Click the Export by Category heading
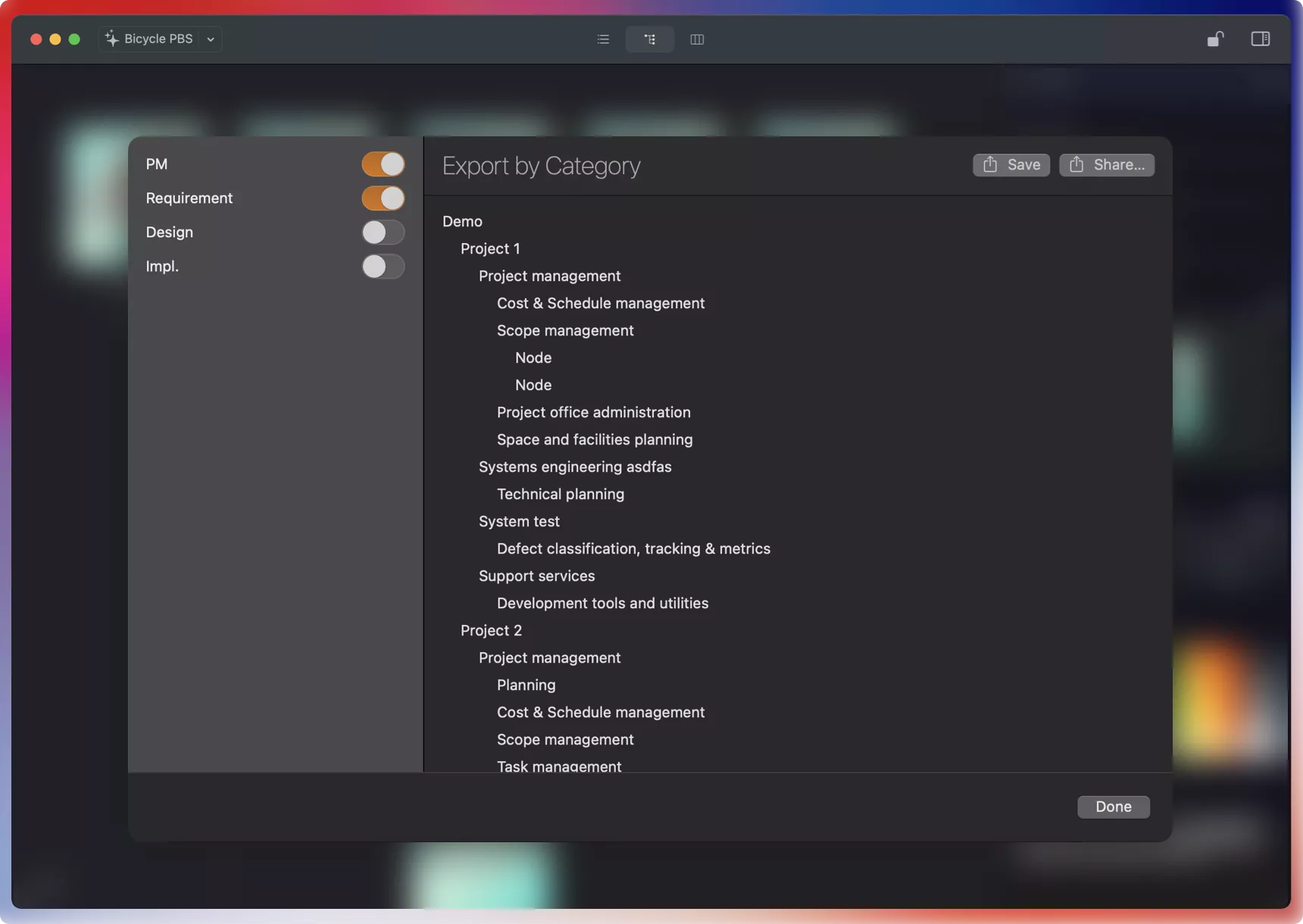The width and height of the screenshot is (1303, 924). (x=541, y=166)
